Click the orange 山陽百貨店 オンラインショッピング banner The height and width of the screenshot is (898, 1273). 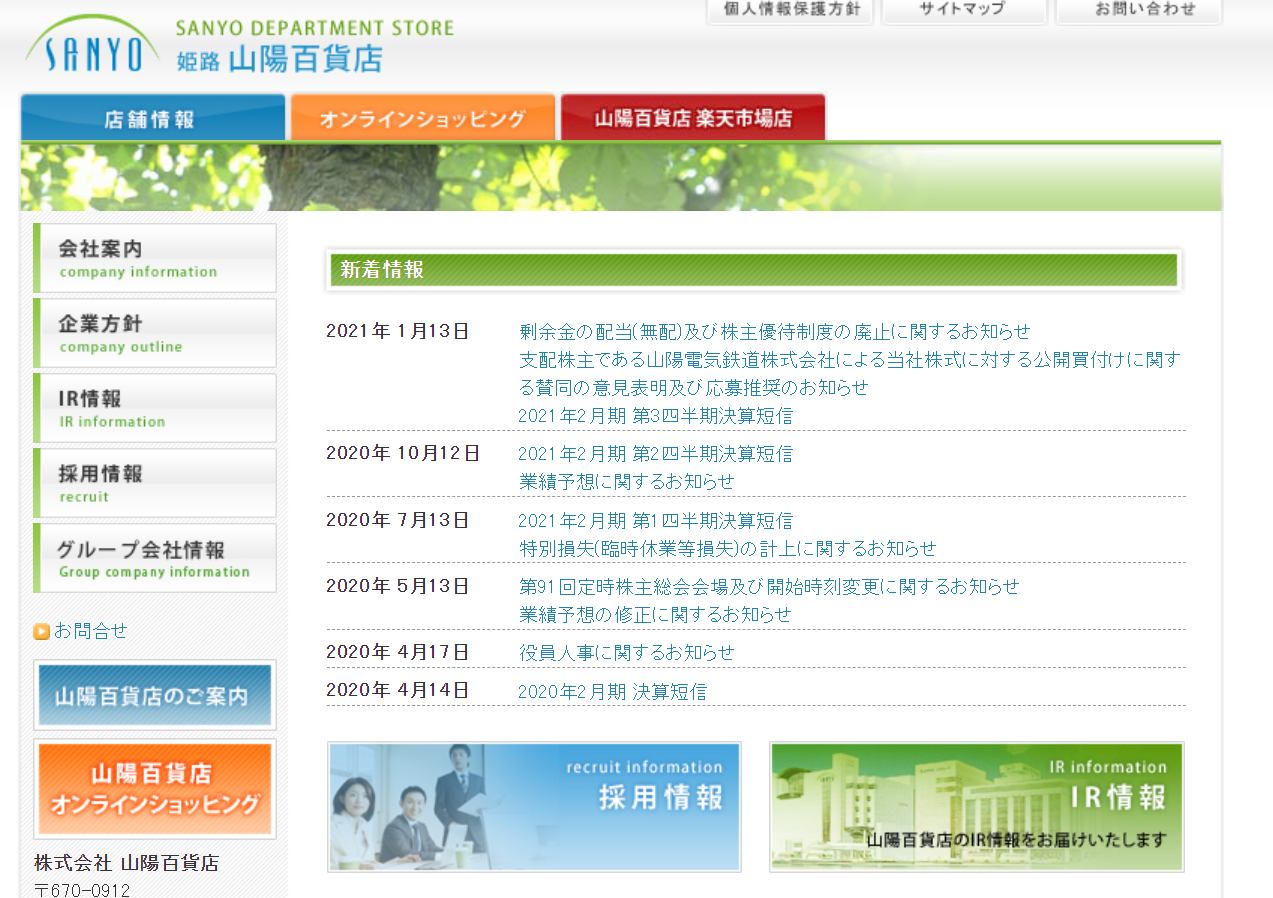point(155,788)
